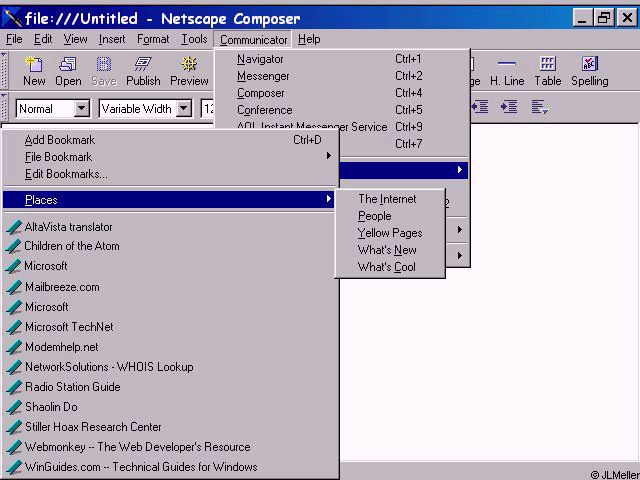Click the Shaolin Do bookmark icon
The width and height of the screenshot is (640, 480).
14,407
